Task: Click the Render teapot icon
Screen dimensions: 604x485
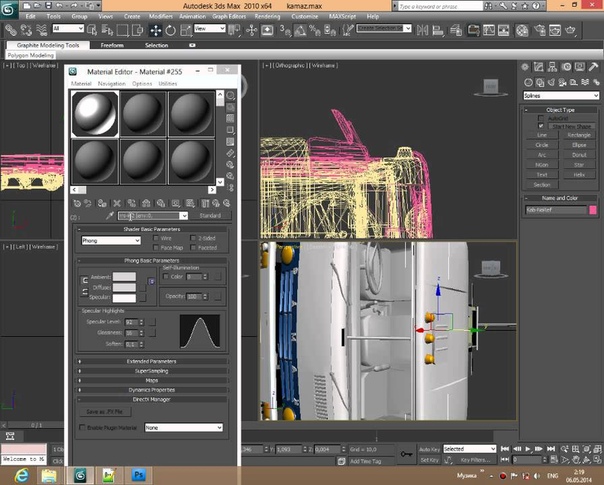Action: pos(570,30)
